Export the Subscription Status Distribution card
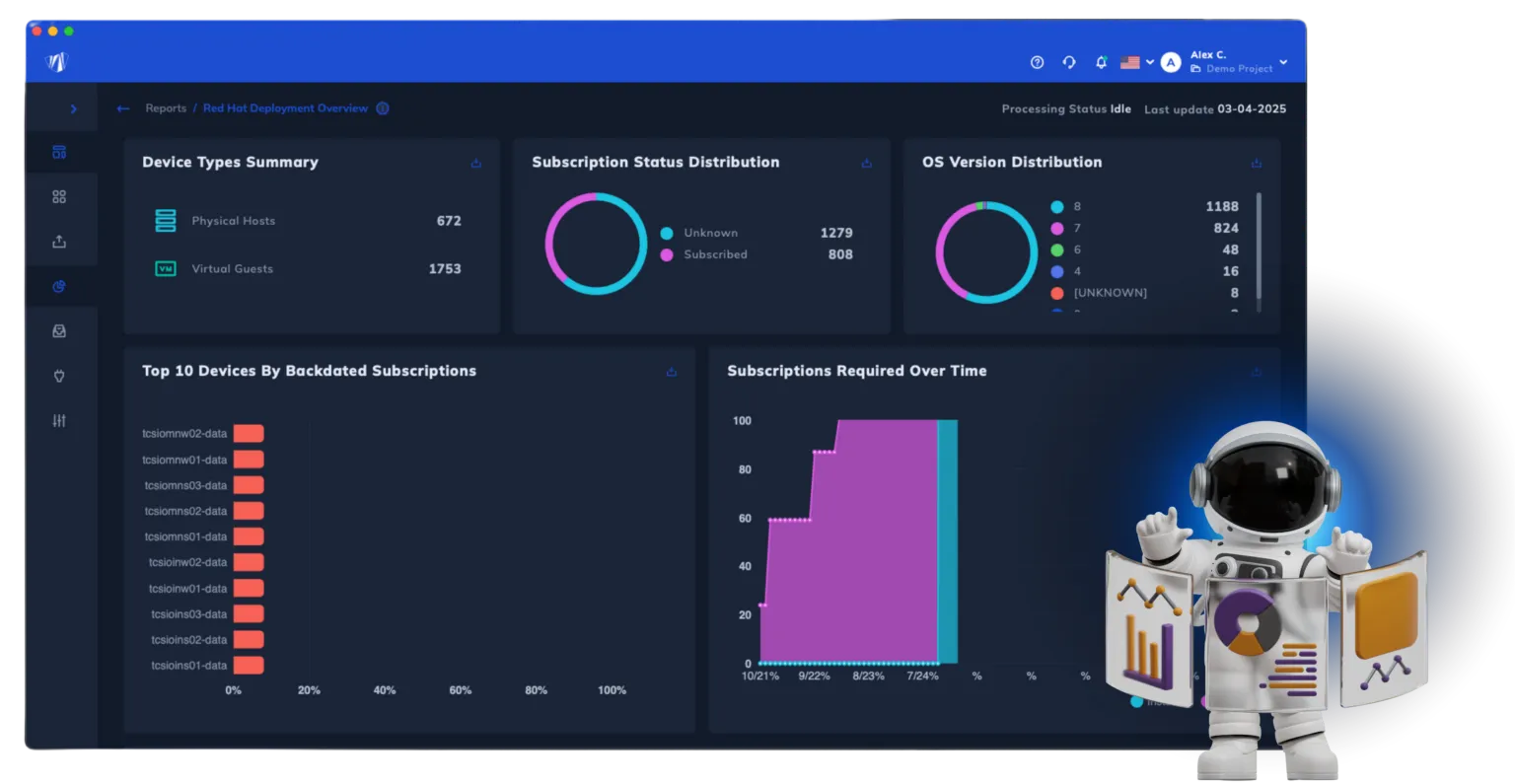1515x784 pixels. click(x=867, y=164)
